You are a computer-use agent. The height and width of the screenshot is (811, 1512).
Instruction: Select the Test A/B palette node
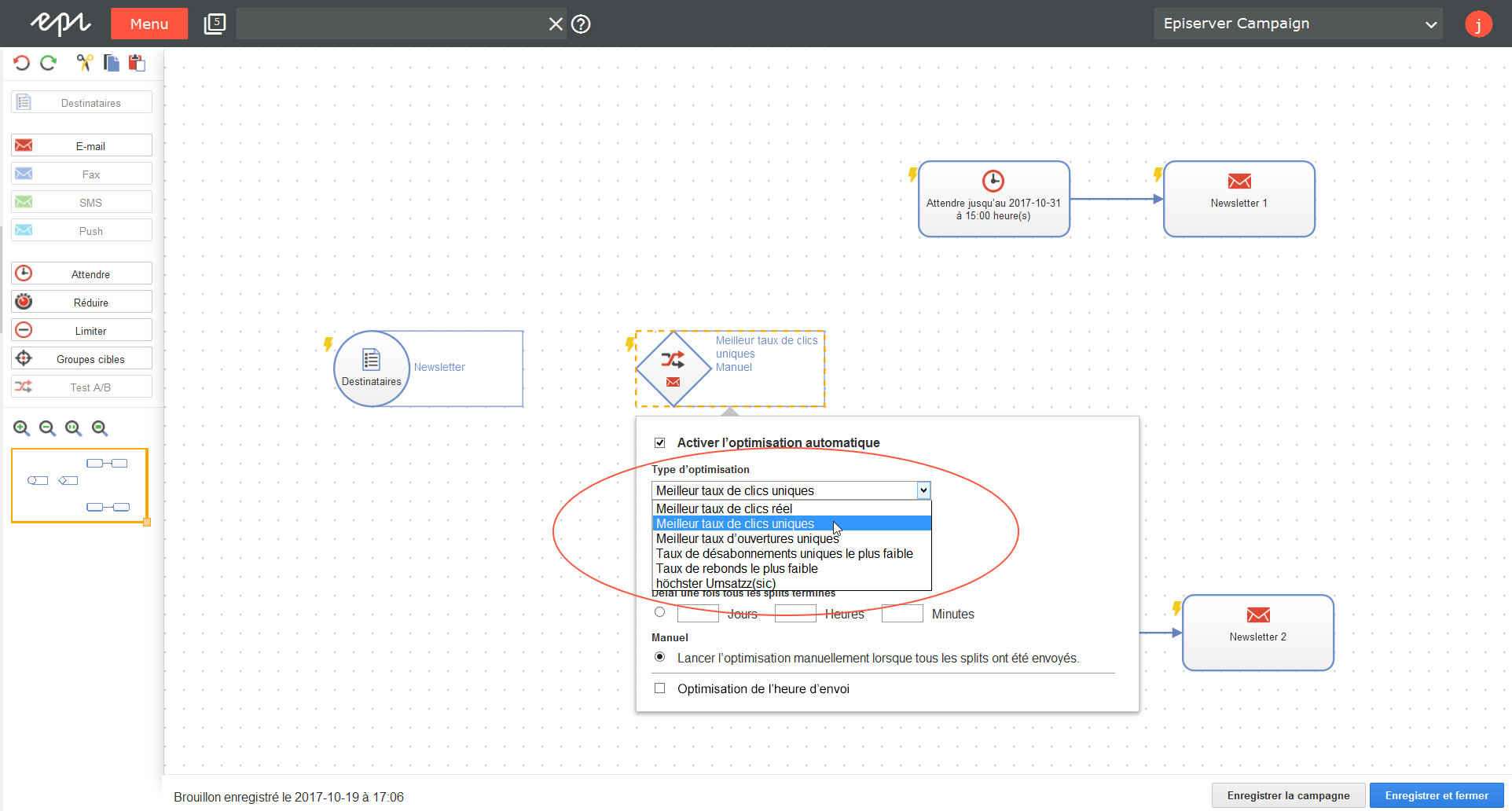pos(82,387)
